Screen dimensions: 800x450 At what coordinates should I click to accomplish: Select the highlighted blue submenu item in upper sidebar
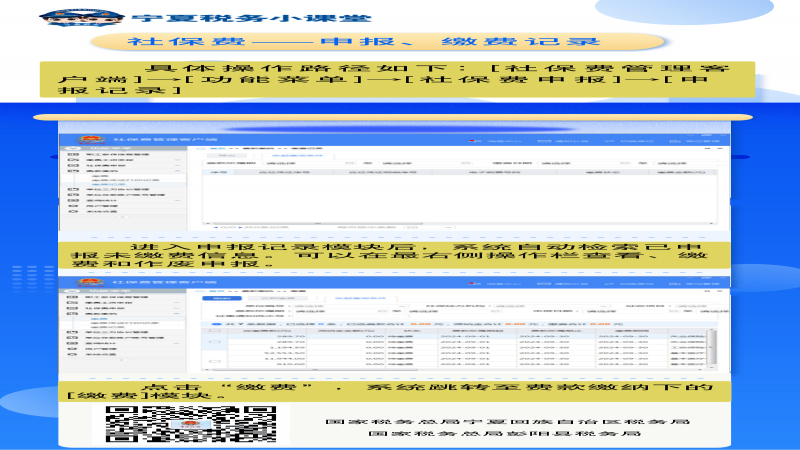click(x=108, y=184)
